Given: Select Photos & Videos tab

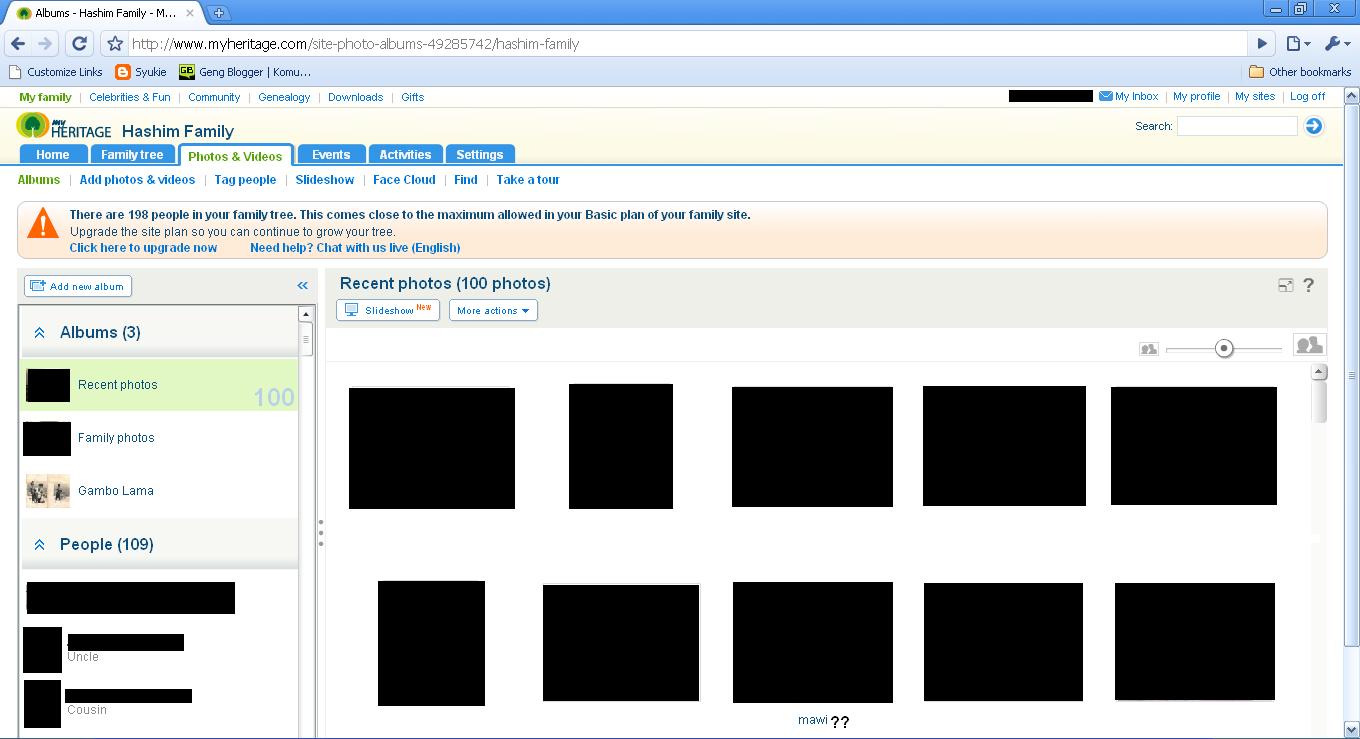Looking at the screenshot, I should (235, 156).
